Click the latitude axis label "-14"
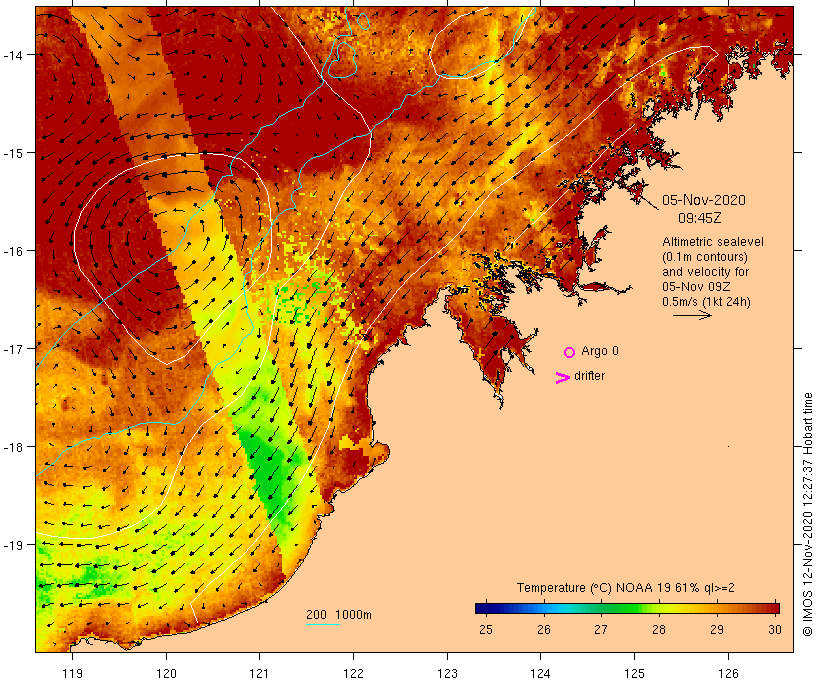 [x=12, y=55]
